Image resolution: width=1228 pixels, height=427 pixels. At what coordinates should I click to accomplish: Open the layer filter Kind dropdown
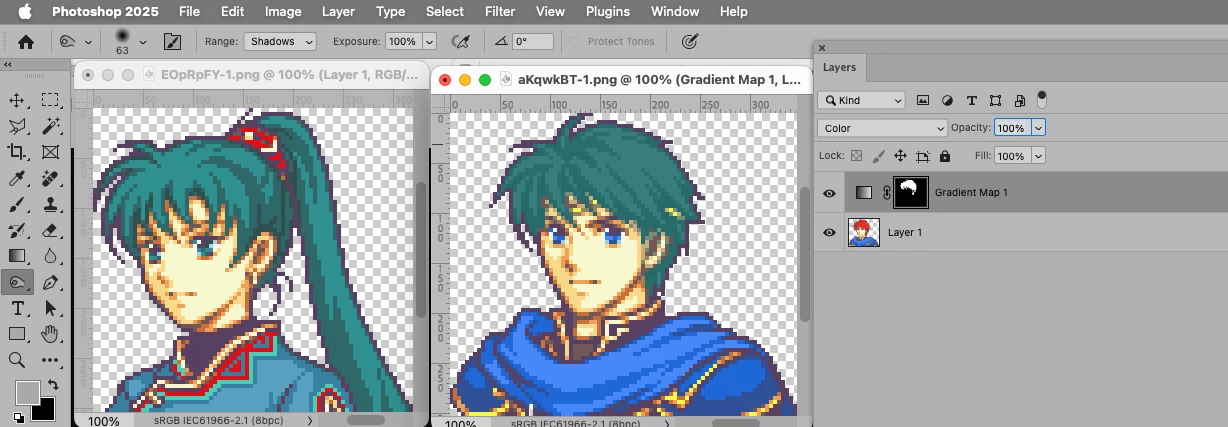[861, 100]
